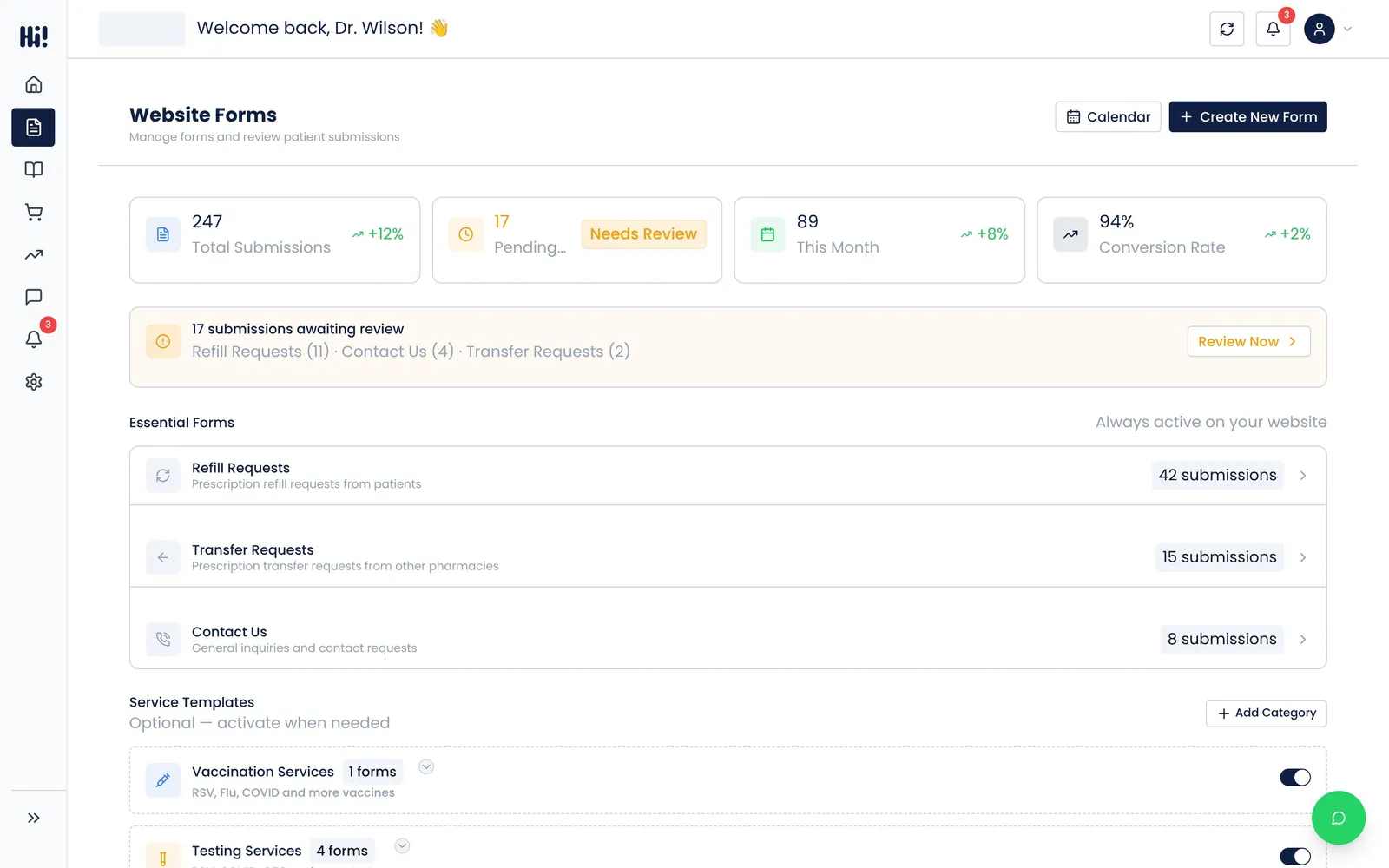Click the Refill Requests sync icon
Screen dimensions: 1389x868
[x=163, y=476]
